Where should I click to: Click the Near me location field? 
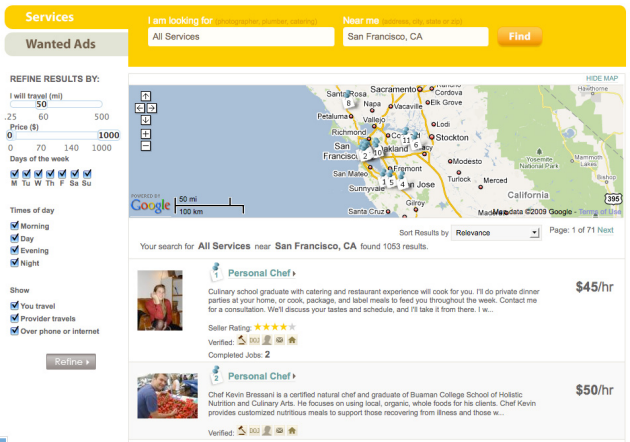[414, 37]
